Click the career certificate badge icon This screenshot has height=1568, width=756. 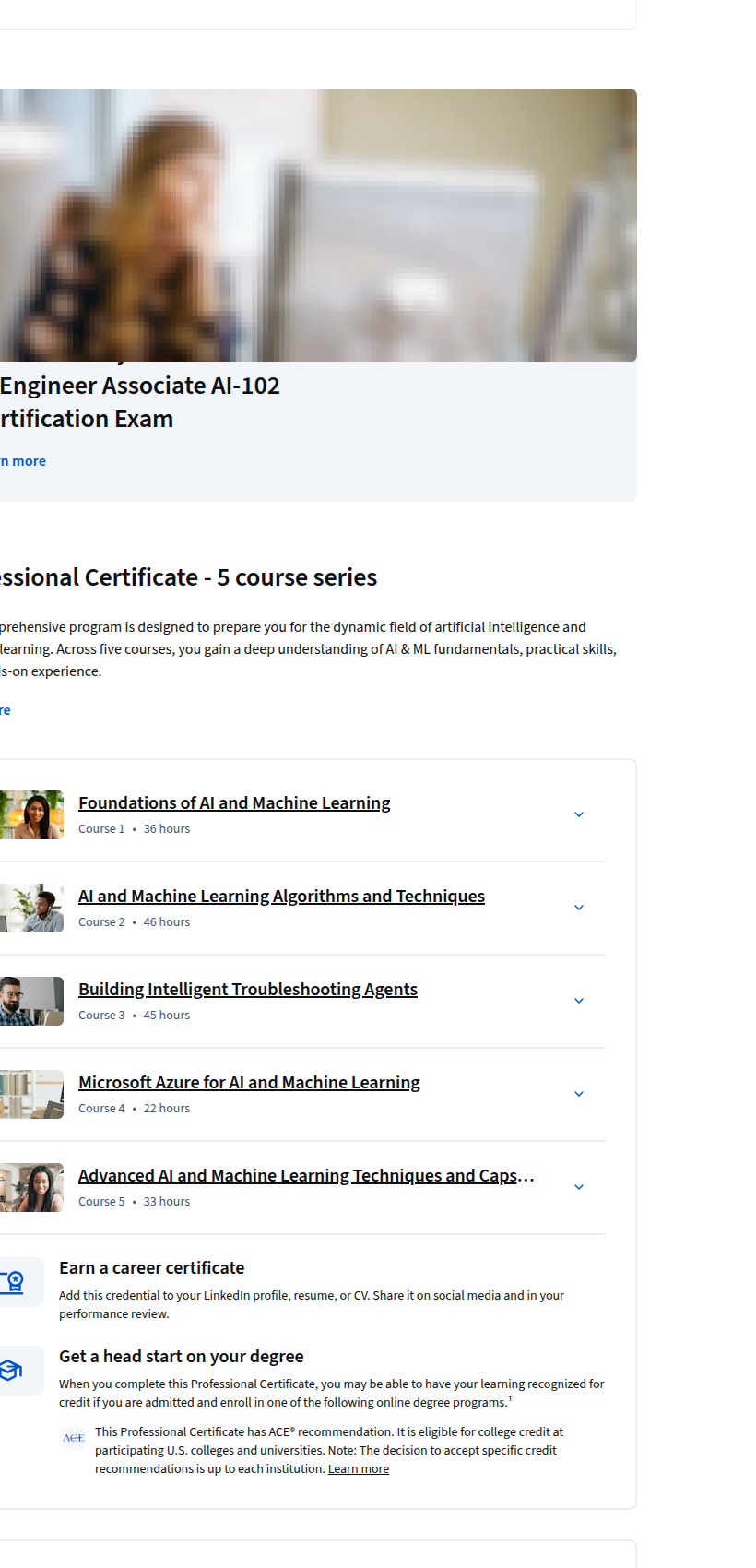[12, 1282]
